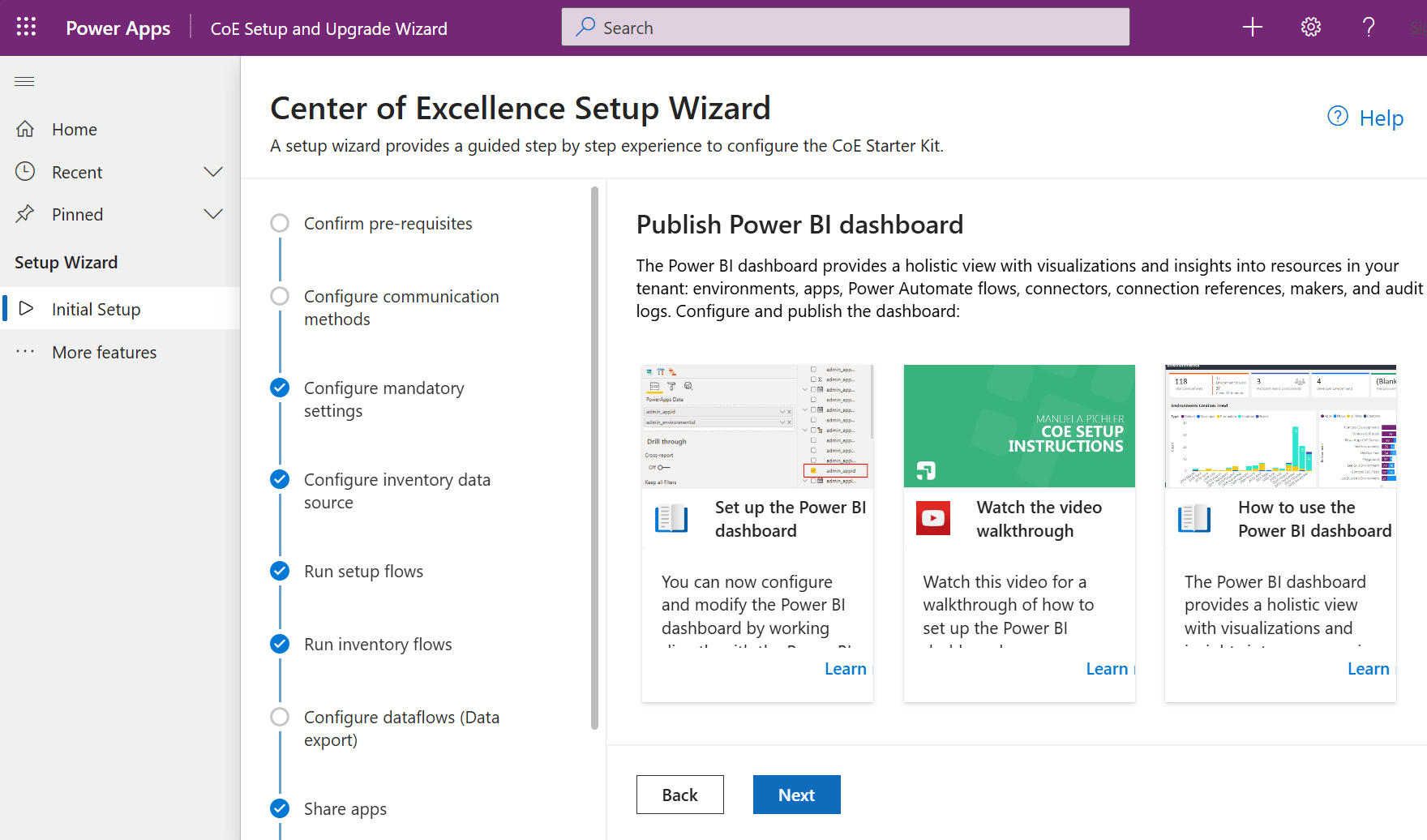The width and height of the screenshot is (1427, 840).
Task: Open the app launcher waffle icon
Action: coord(26,28)
